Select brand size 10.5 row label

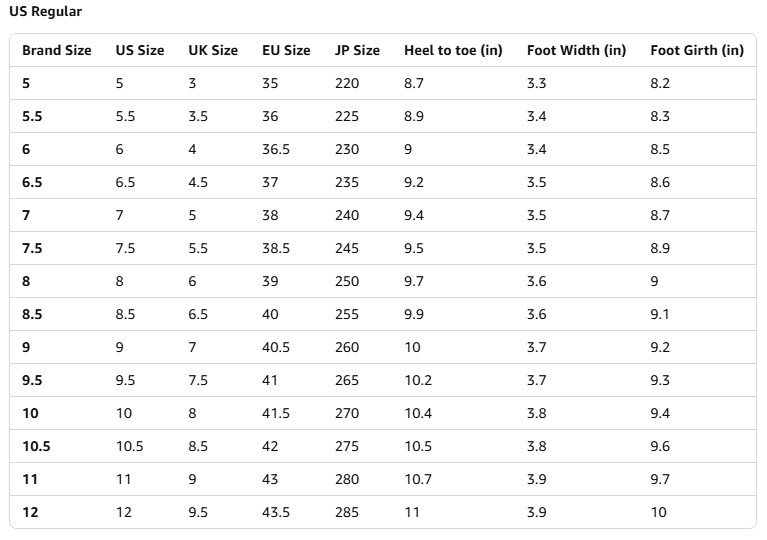pyautogui.click(x=36, y=447)
